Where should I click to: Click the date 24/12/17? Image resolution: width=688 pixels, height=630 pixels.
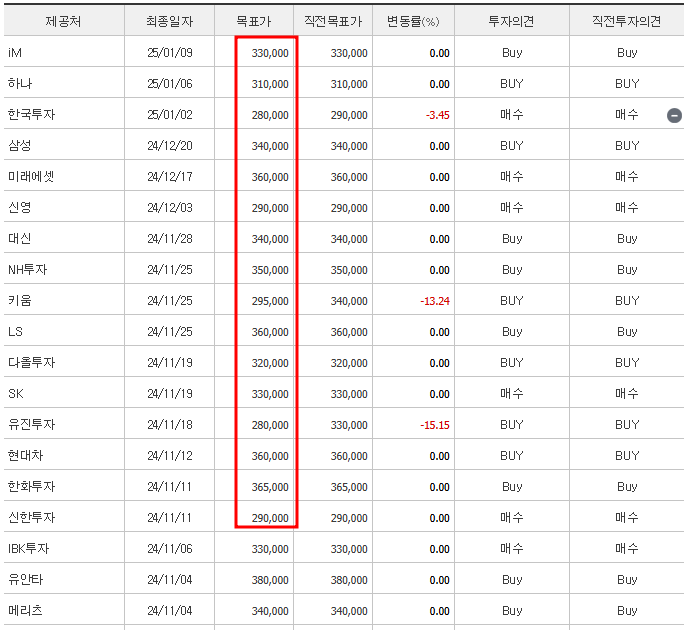170,176
